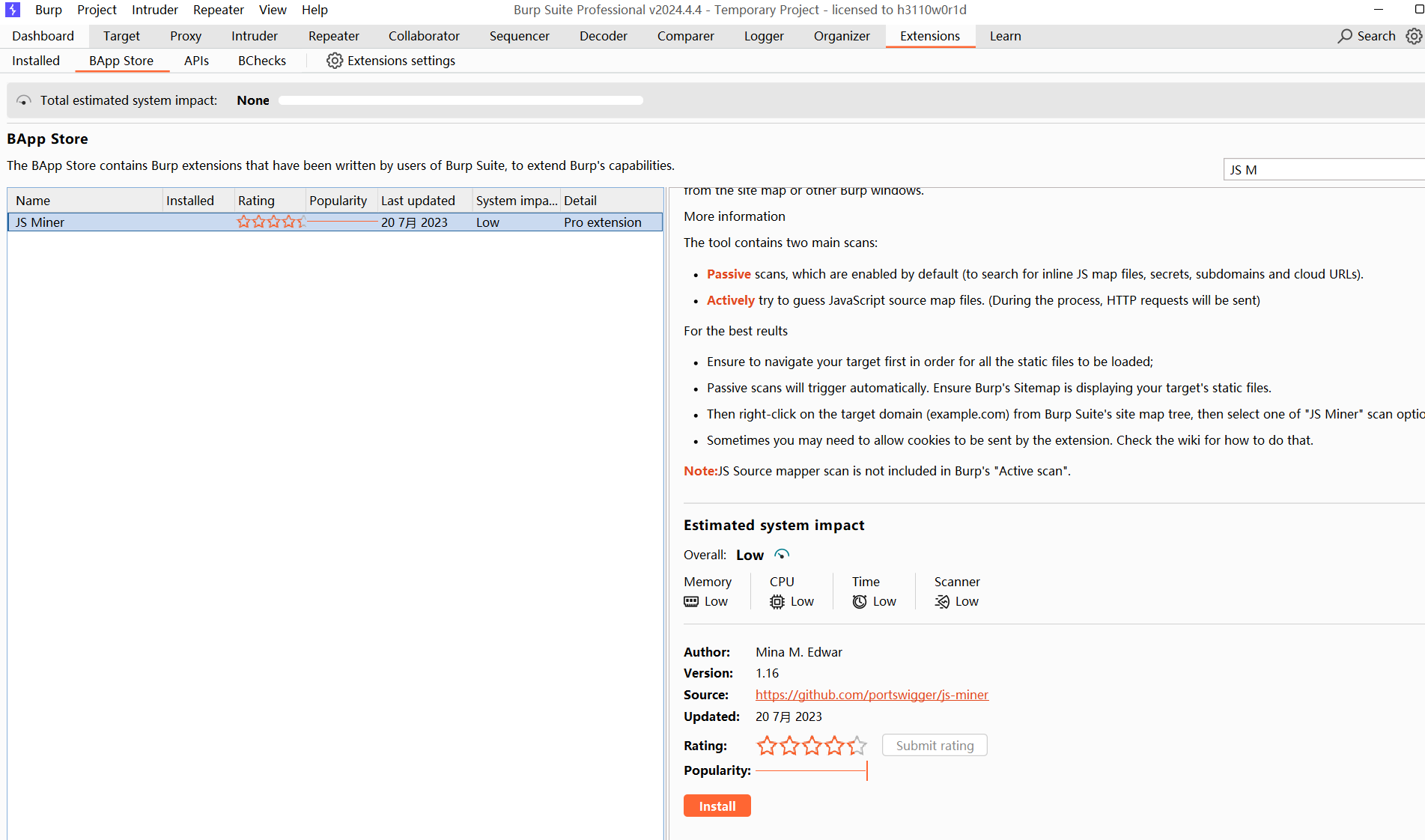Click the Extensions settings gear icon

coord(334,61)
